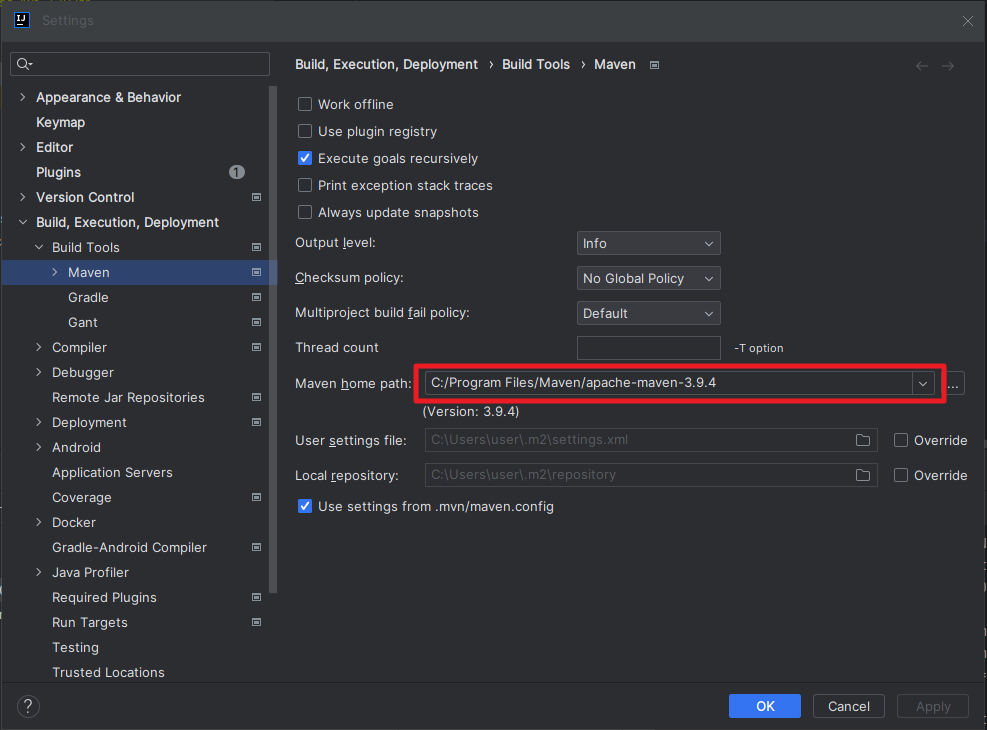
Task: Click project-level icon on Maven tree row
Action: pos(256,272)
